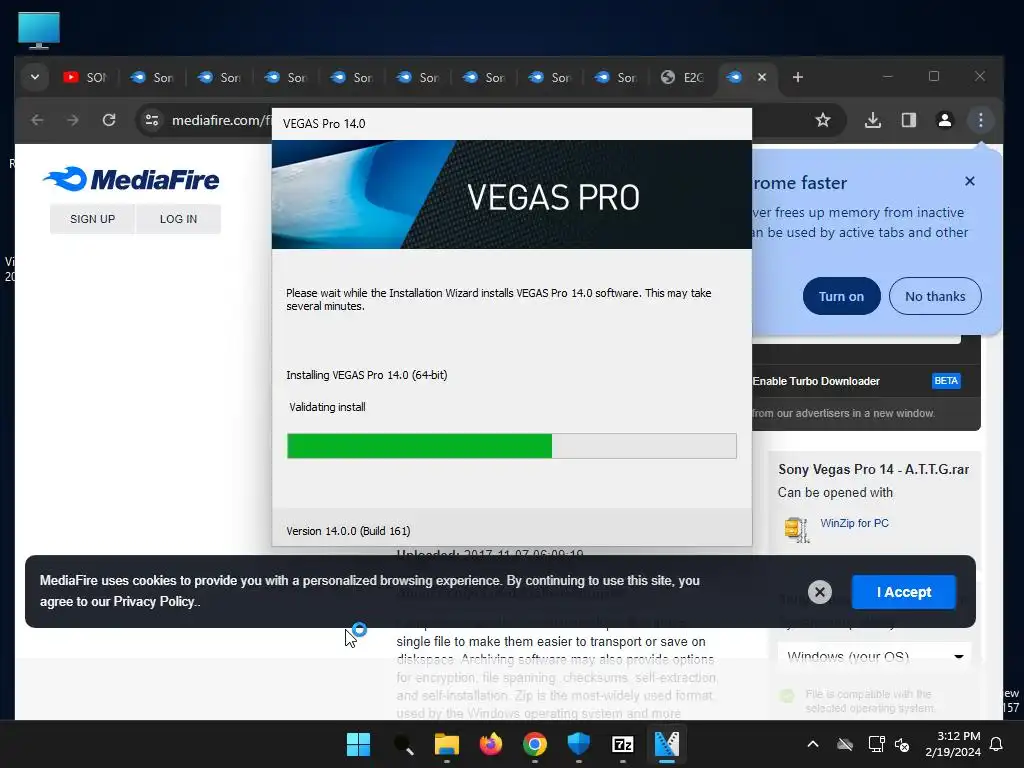This screenshot has height=768, width=1024.
Task: Click the MediaFire logo
Action: tap(131, 179)
